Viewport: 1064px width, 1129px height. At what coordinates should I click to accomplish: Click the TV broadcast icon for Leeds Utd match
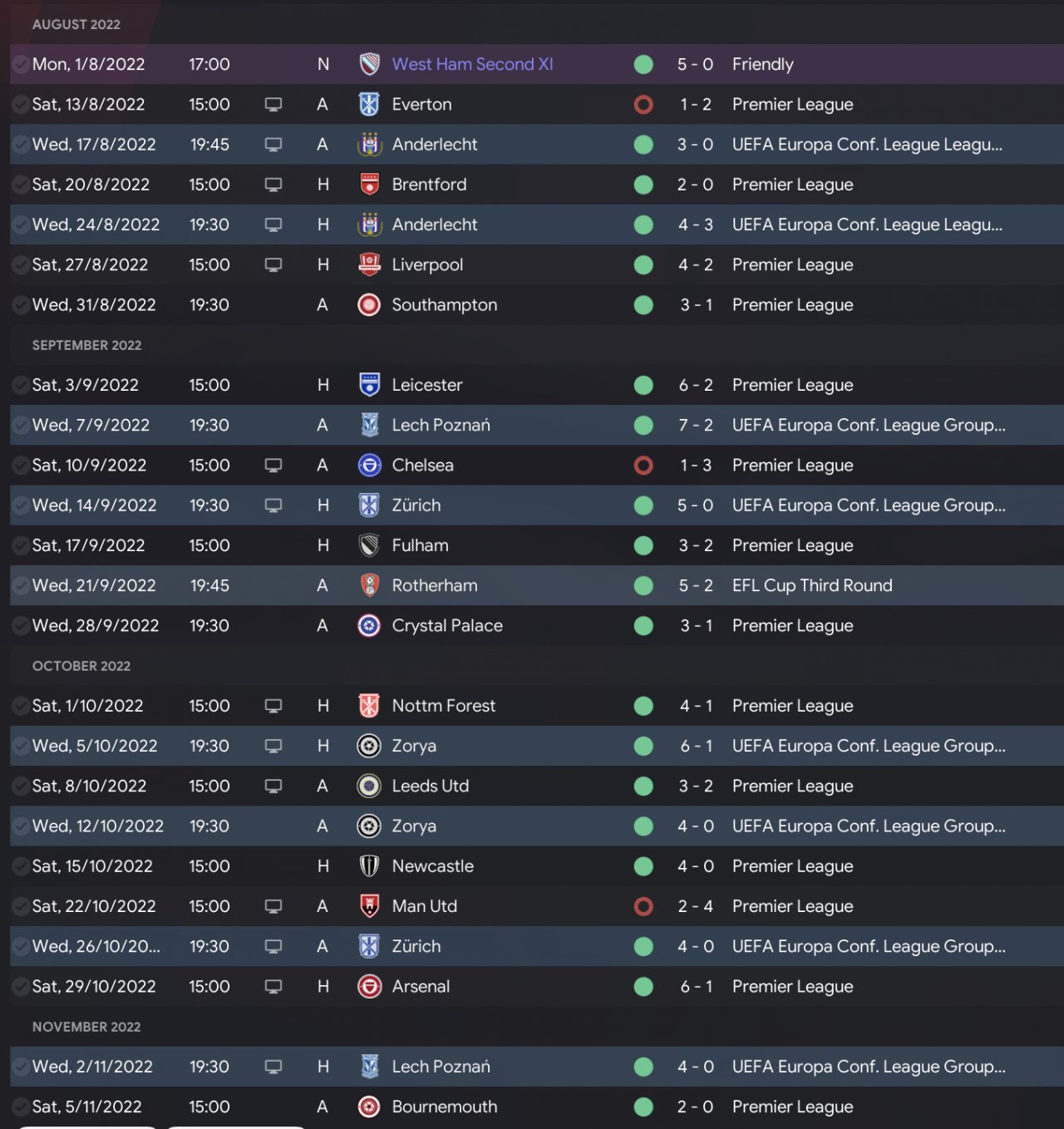273,786
